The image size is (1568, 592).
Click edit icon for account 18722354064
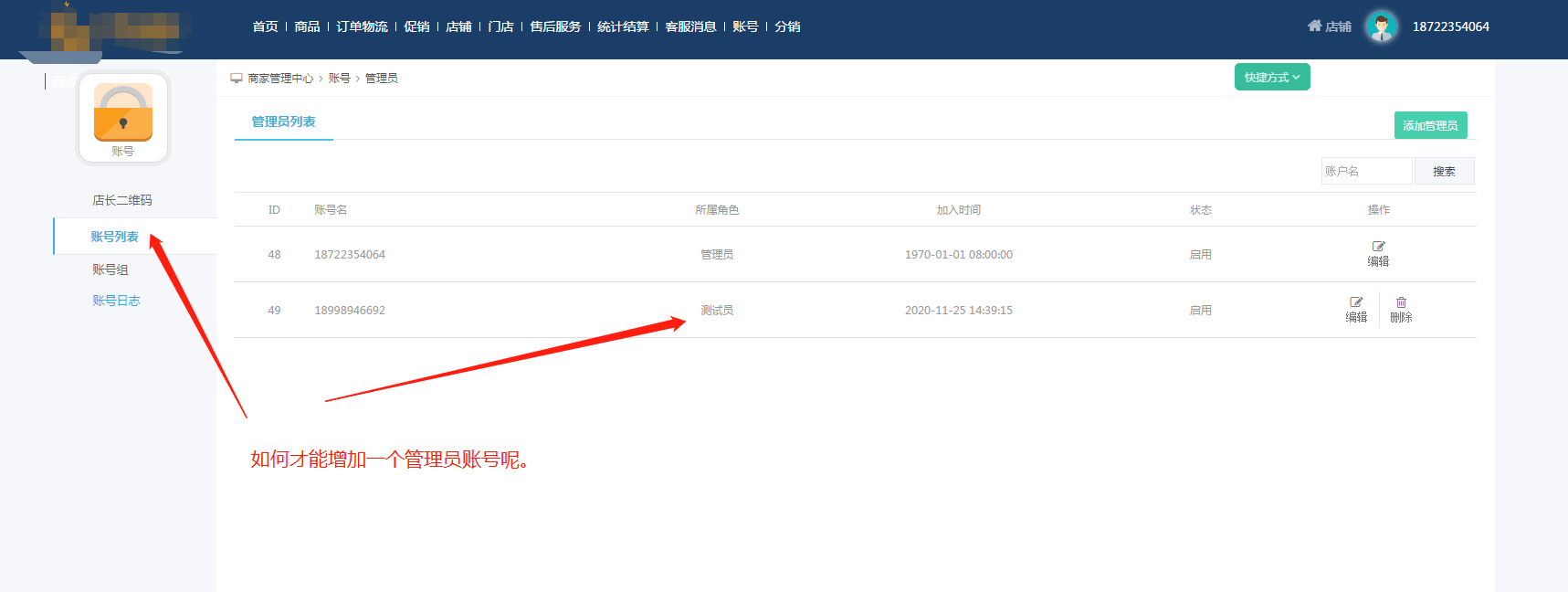[x=1378, y=247]
